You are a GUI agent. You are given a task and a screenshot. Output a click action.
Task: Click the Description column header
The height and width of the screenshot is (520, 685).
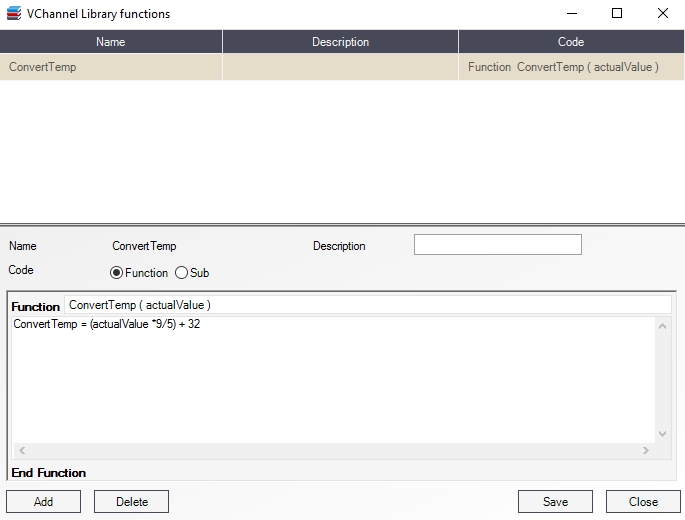[340, 42]
